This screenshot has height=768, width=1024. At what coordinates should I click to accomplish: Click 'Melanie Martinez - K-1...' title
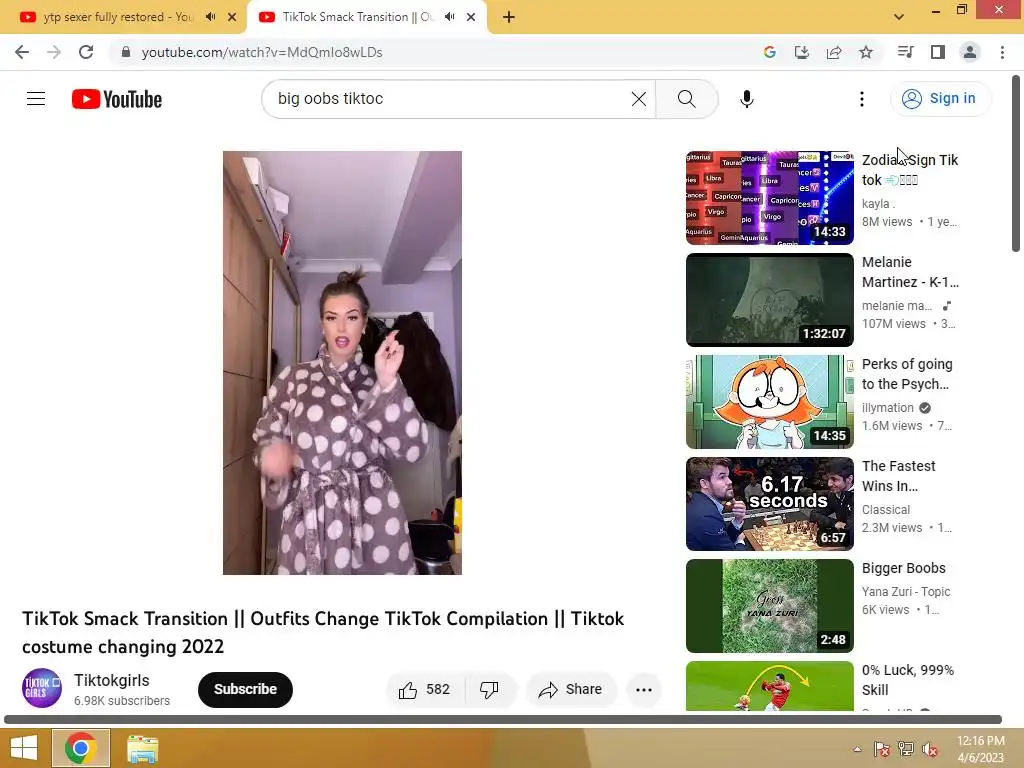point(910,272)
